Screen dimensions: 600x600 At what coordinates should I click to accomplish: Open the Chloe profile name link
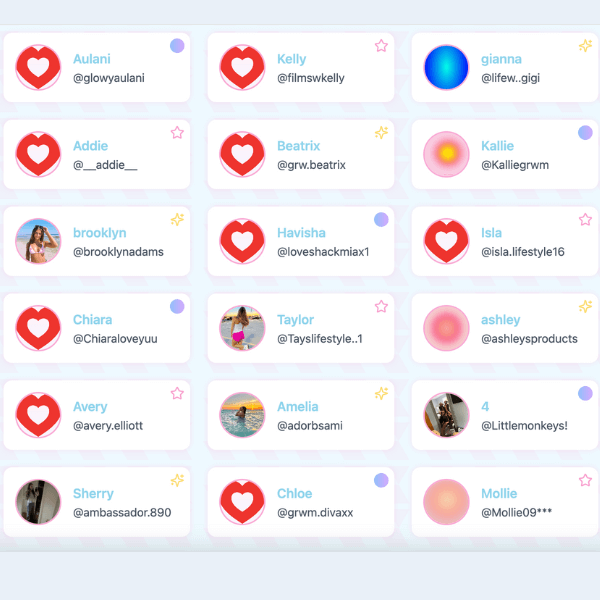(294, 493)
